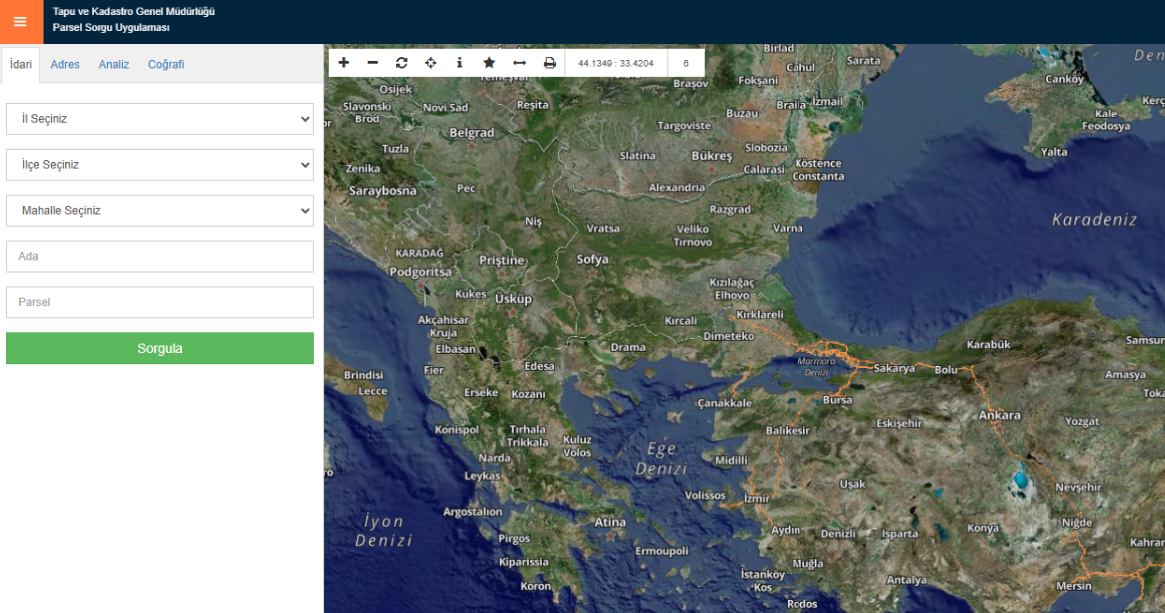Screen dimensions: 1165x613
Task: Select the measure distance arrows icon
Action: pyautogui.click(x=519, y=63)
